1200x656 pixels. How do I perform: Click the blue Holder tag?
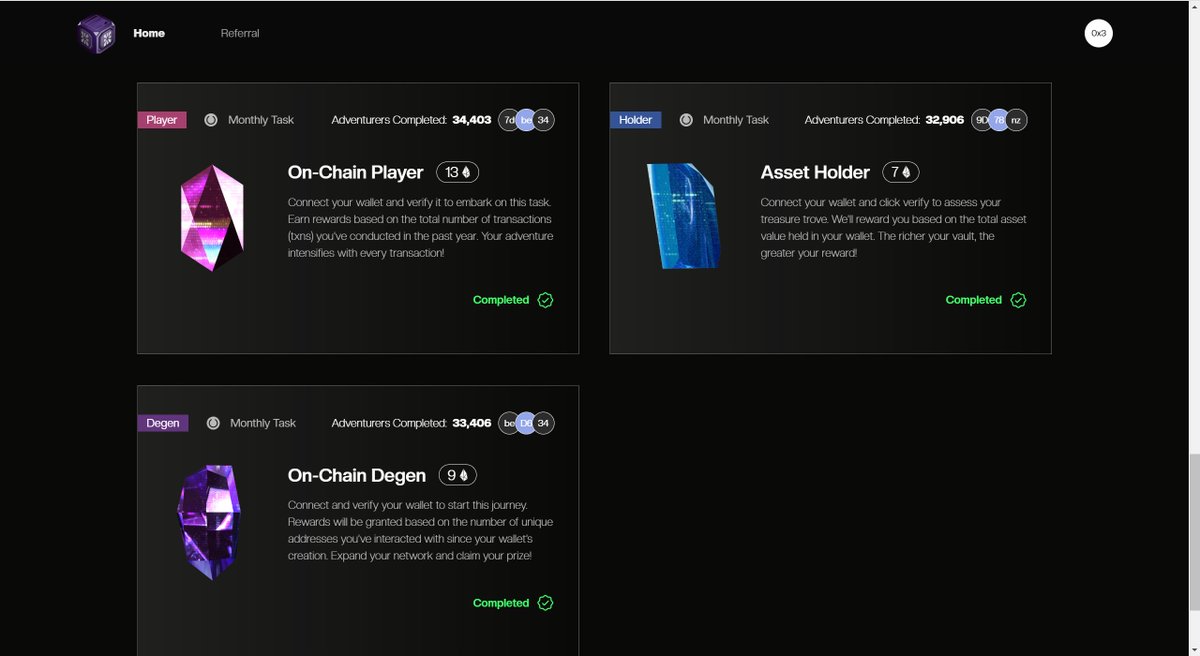635,120
